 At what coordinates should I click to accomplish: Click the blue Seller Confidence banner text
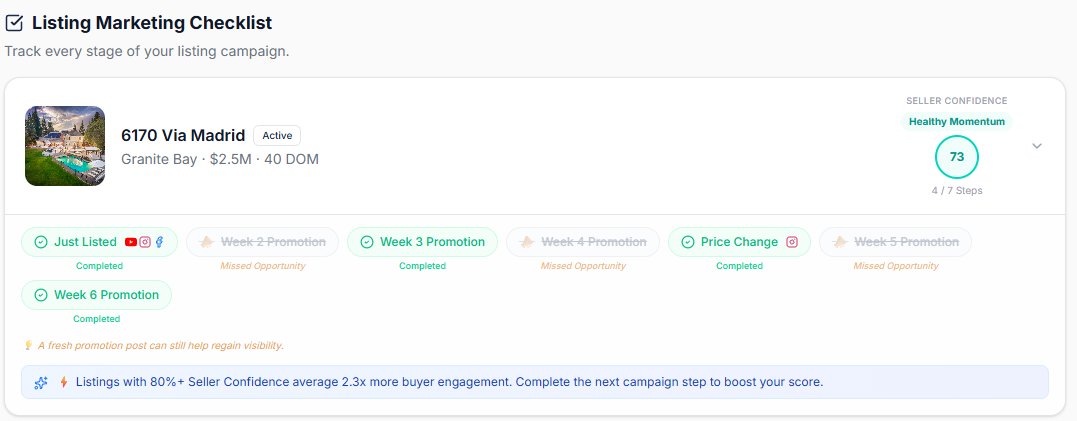pyautogui.click(x=449, y=382)
